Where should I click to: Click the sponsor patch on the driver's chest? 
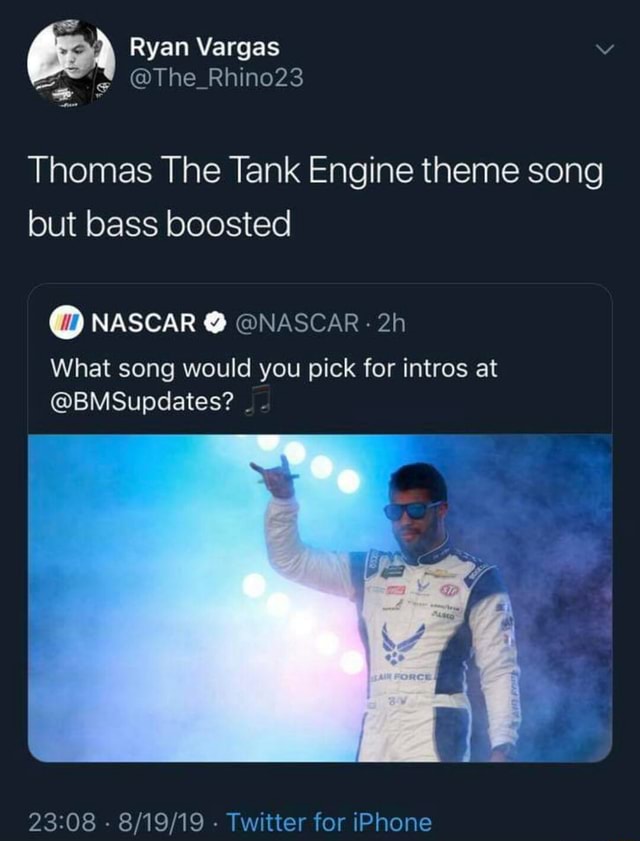(450, 588)
